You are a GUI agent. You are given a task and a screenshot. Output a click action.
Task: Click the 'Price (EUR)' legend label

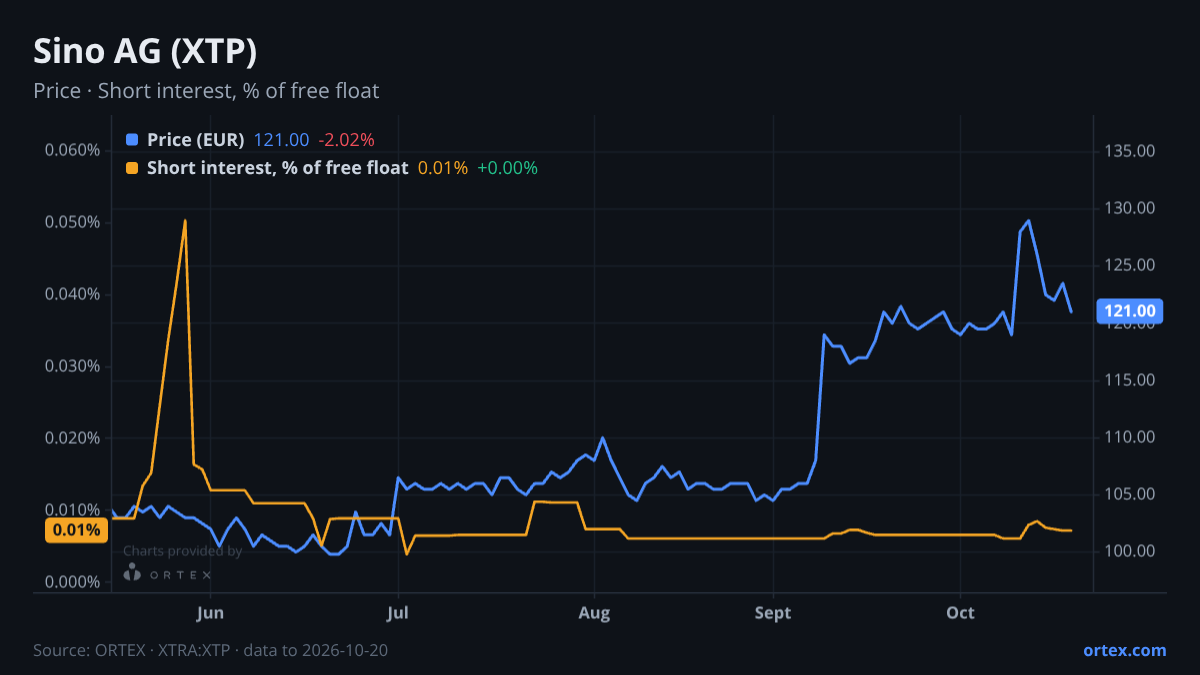pos(195,140)
